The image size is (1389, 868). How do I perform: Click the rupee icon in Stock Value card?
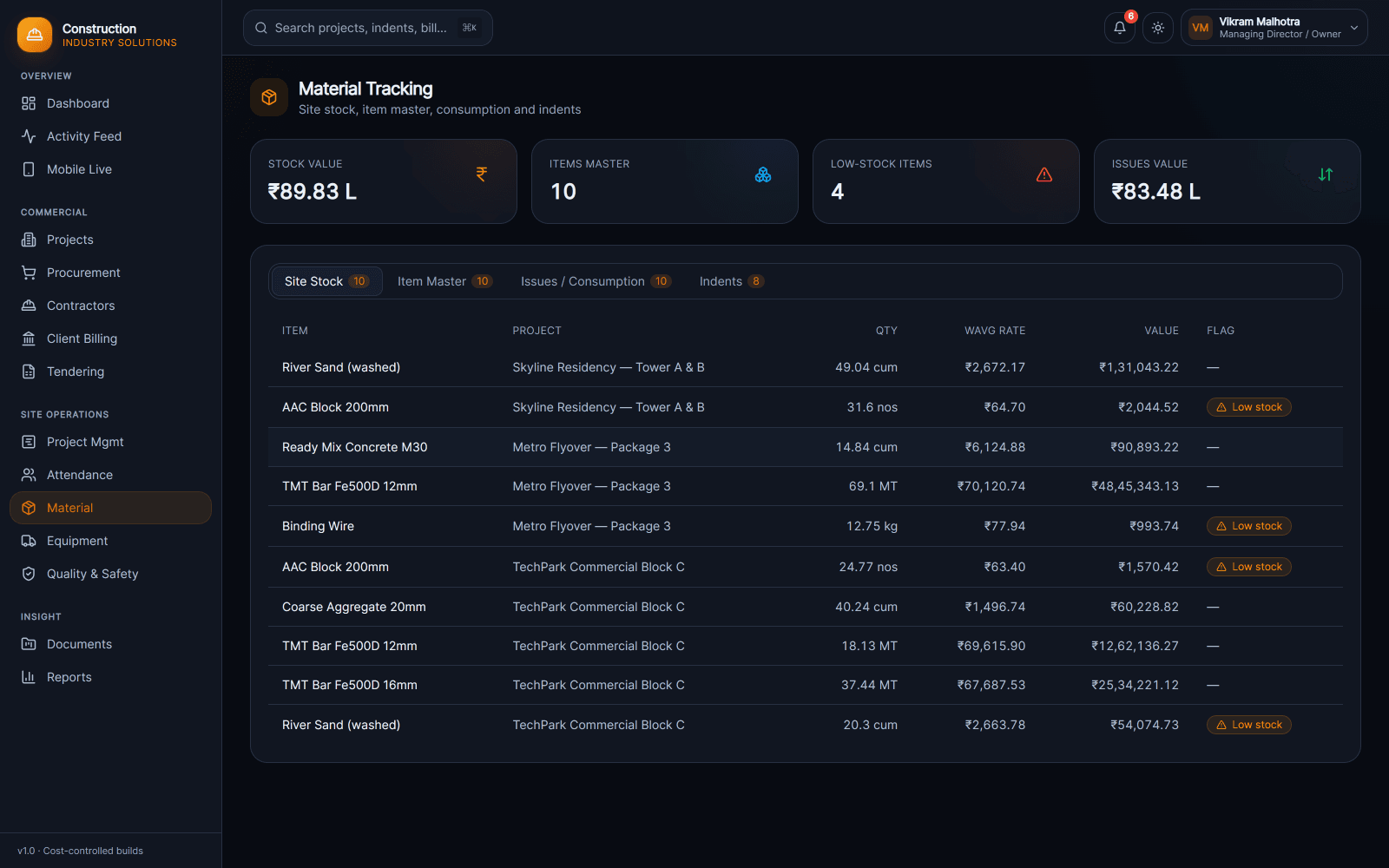(482, 174)
